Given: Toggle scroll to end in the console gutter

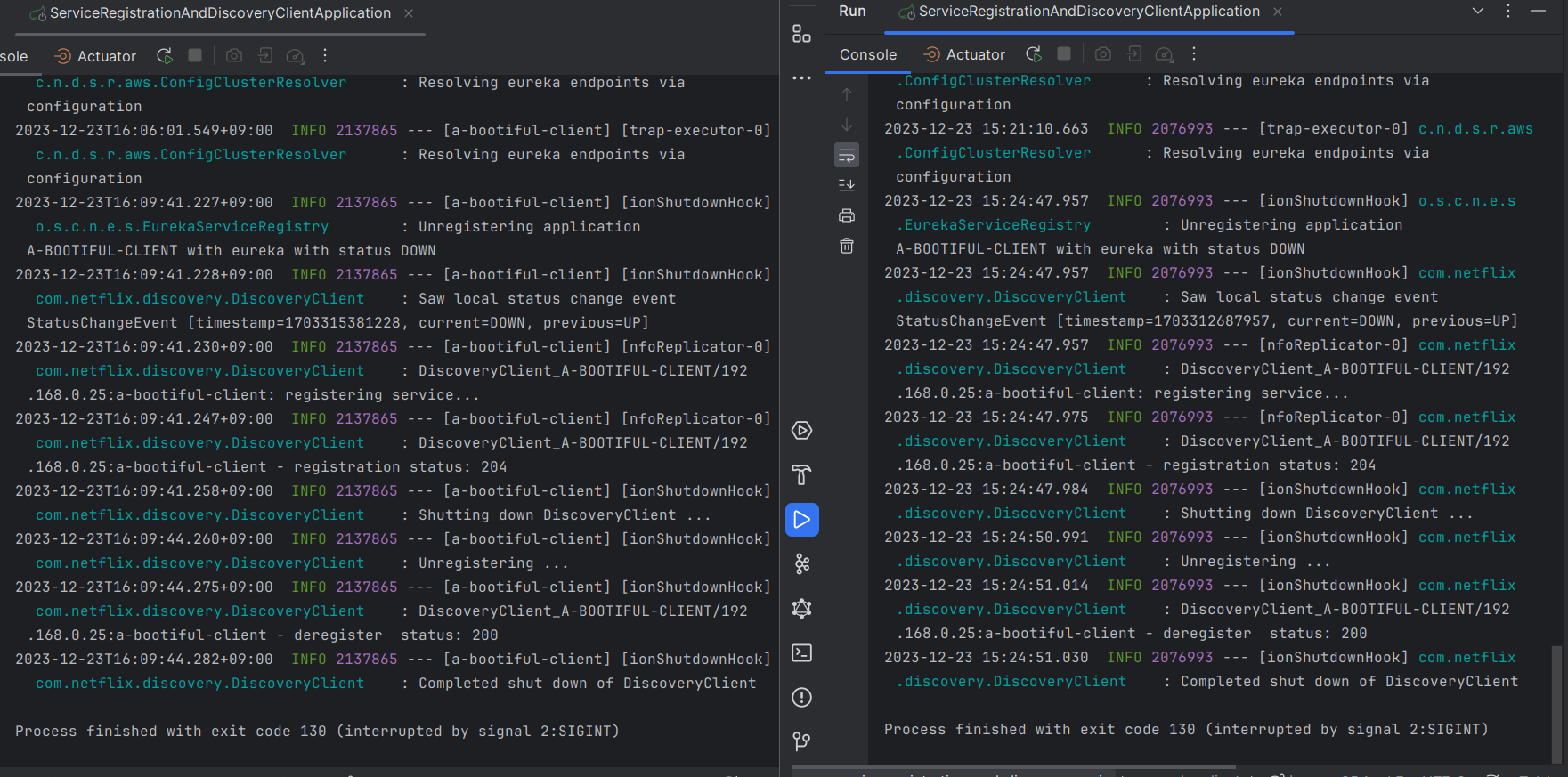Looking at the screenshot, I should [x=847, y=185].
